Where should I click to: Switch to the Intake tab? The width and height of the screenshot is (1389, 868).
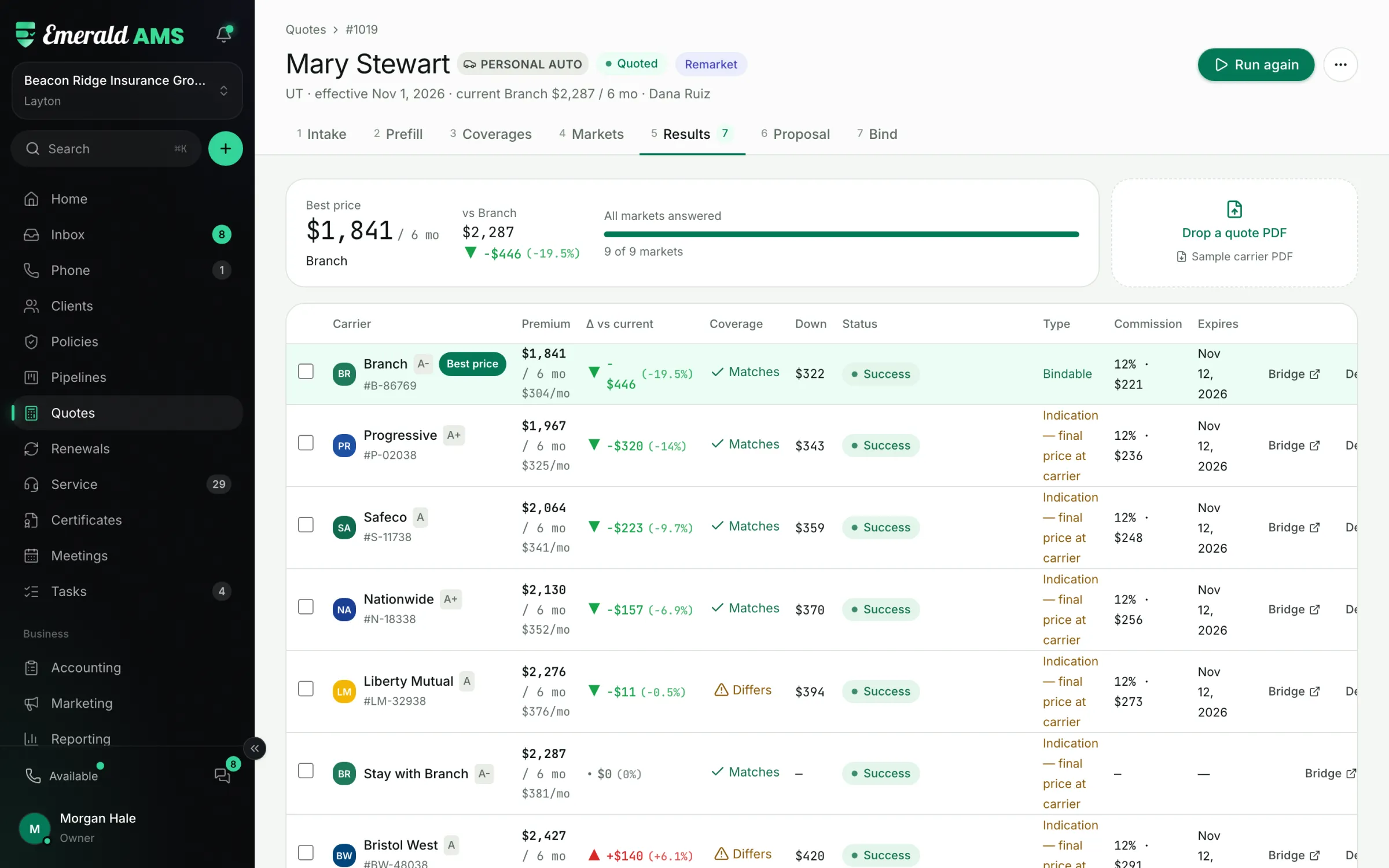322,134
